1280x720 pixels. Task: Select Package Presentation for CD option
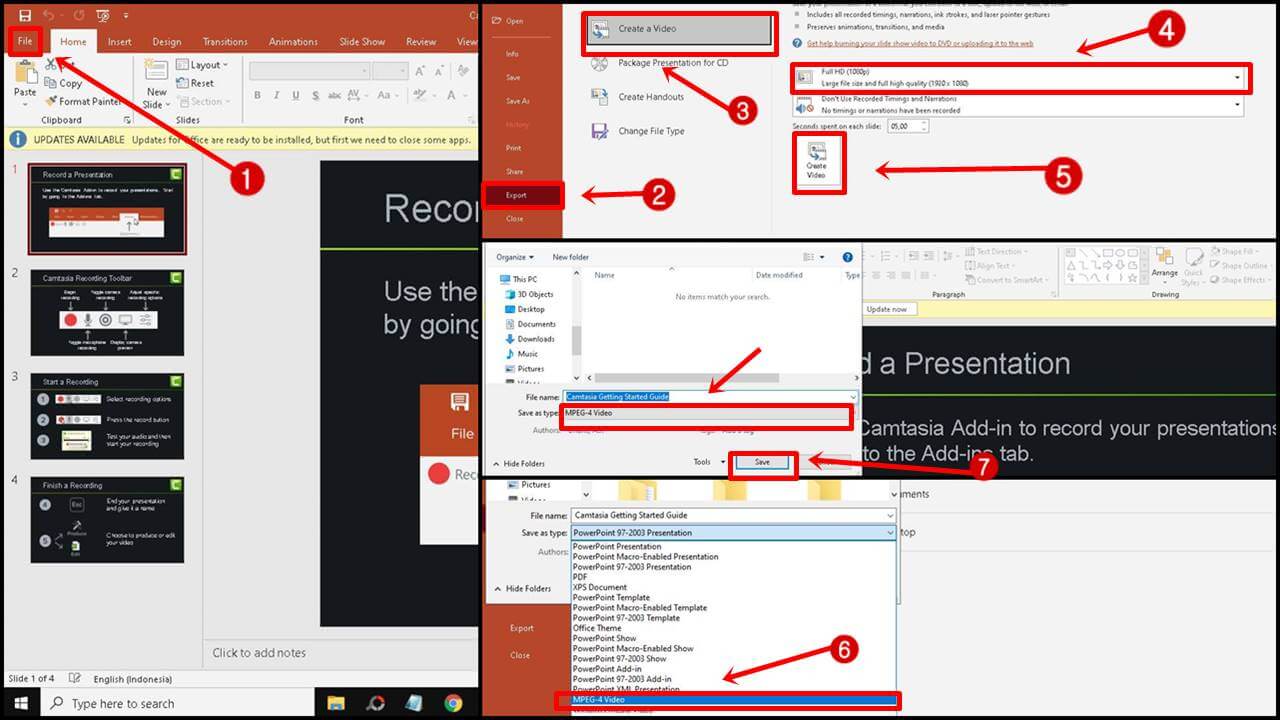tap(659, 63)
